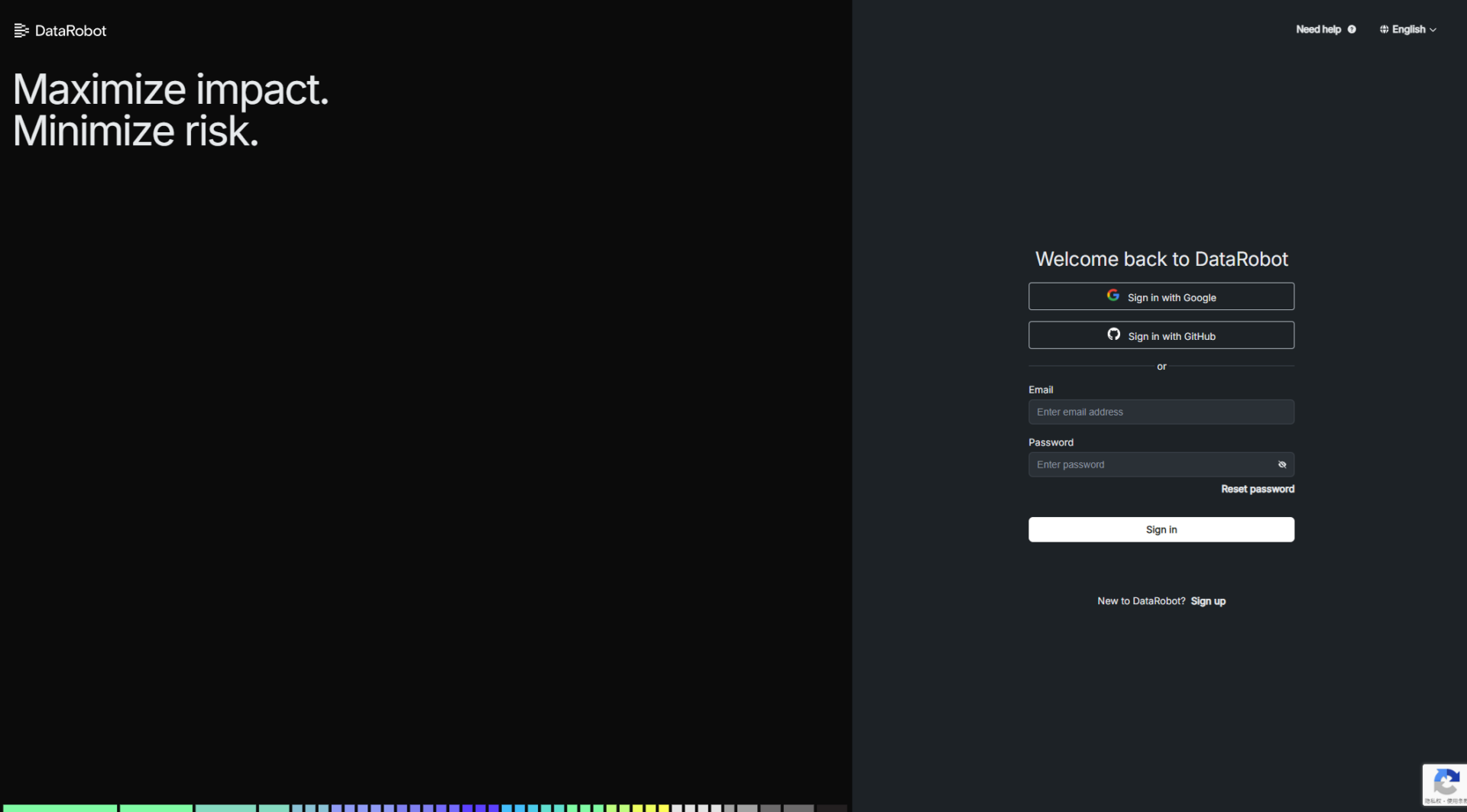Click the Welcome back to DataRobot heading

(1161, 259)
